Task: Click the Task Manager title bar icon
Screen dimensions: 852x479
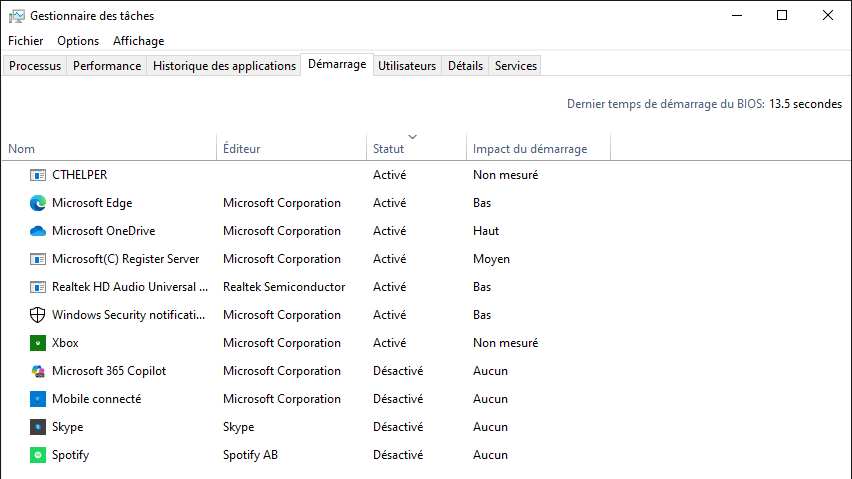Action: click(x=16, y=16)
